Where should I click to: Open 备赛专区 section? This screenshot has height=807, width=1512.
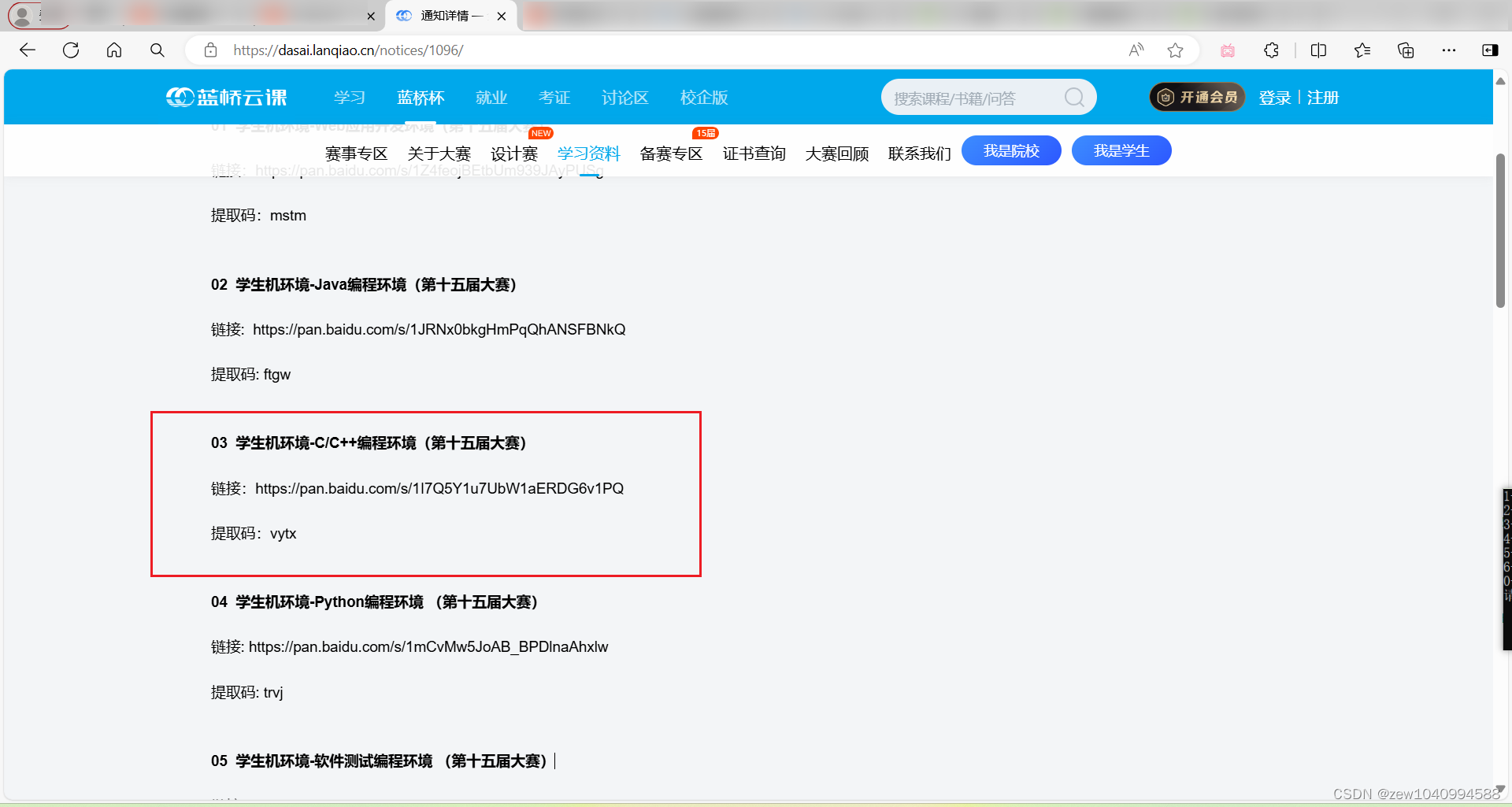tap(671, 154)
